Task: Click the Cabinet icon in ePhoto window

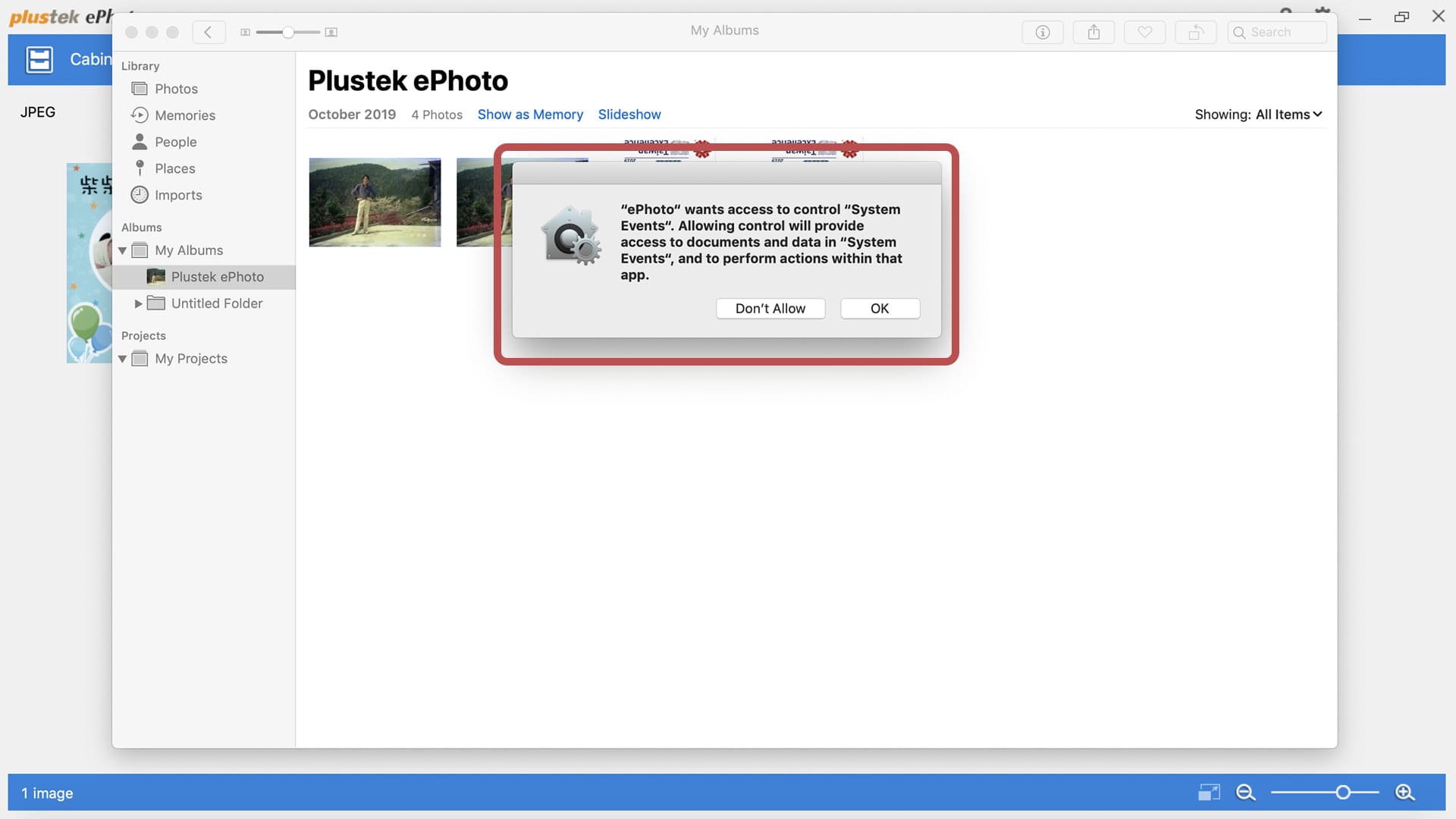Action: point(39,59)
